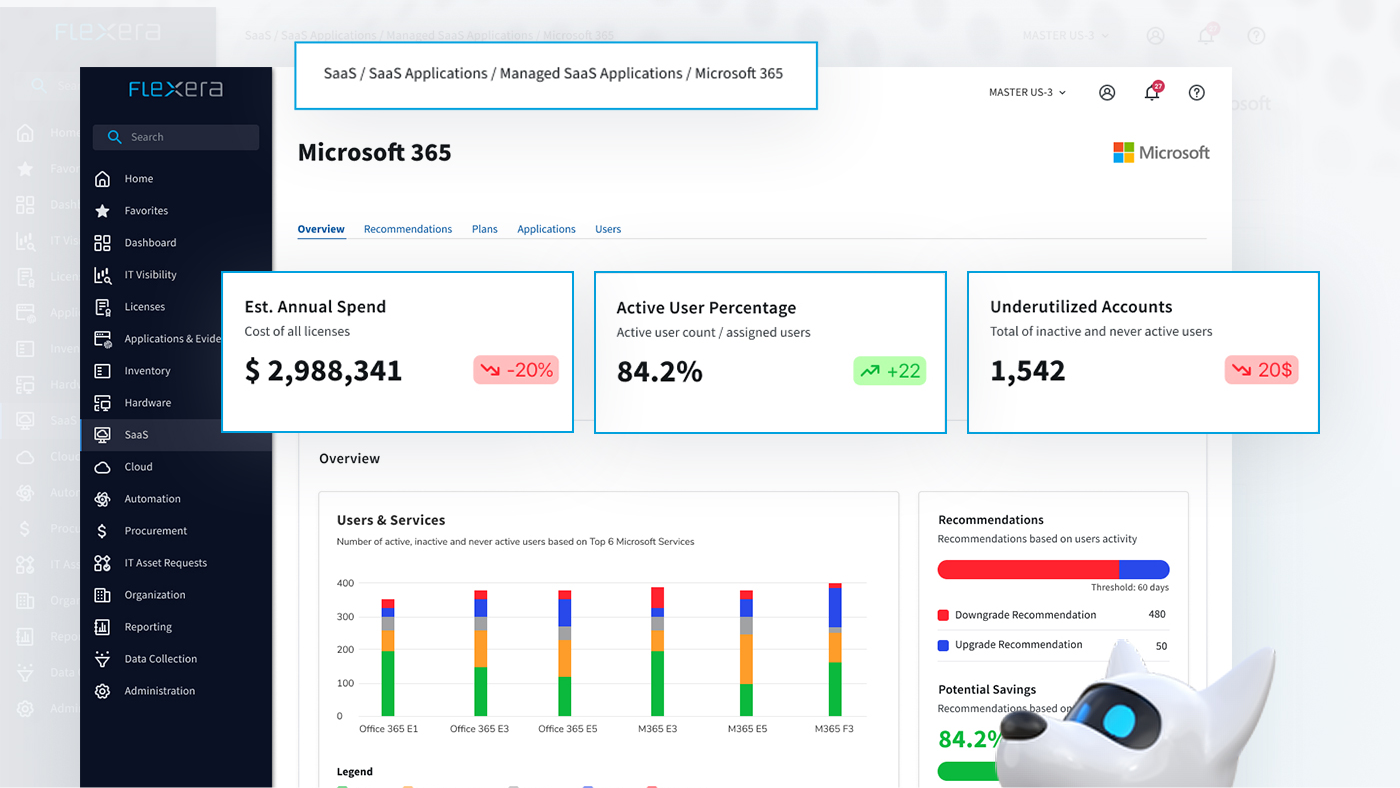Screen dimensions: 1400x788
Task: Click the first SaaS breadcrumb link
Action: pos(340,73)
